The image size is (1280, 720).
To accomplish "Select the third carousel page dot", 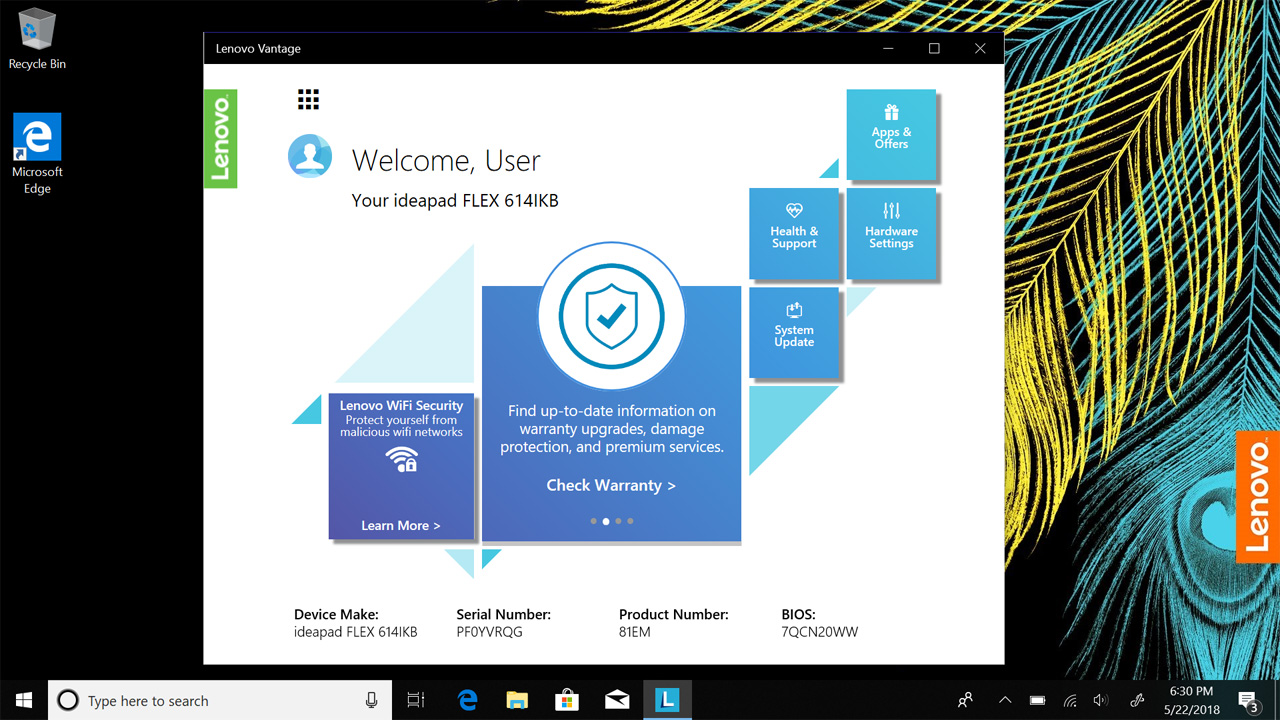I will pyautogui.click(x=618, y=521).
